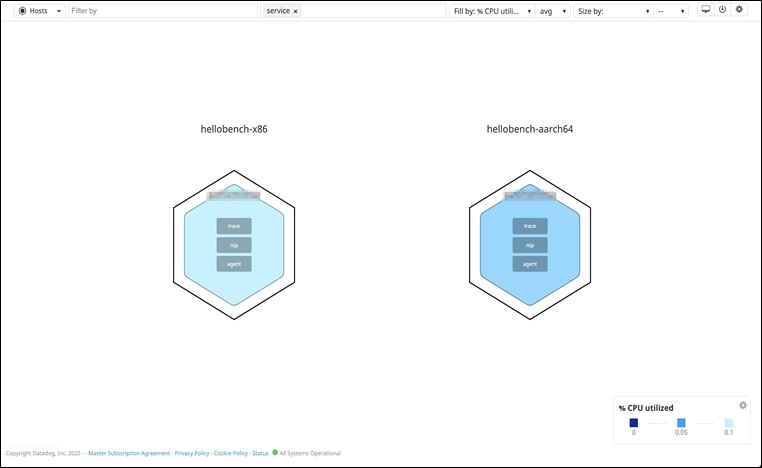This screenshot has width=762, height=468.
Task: Open the toolbar settings gear
Action: click(739, 9)
